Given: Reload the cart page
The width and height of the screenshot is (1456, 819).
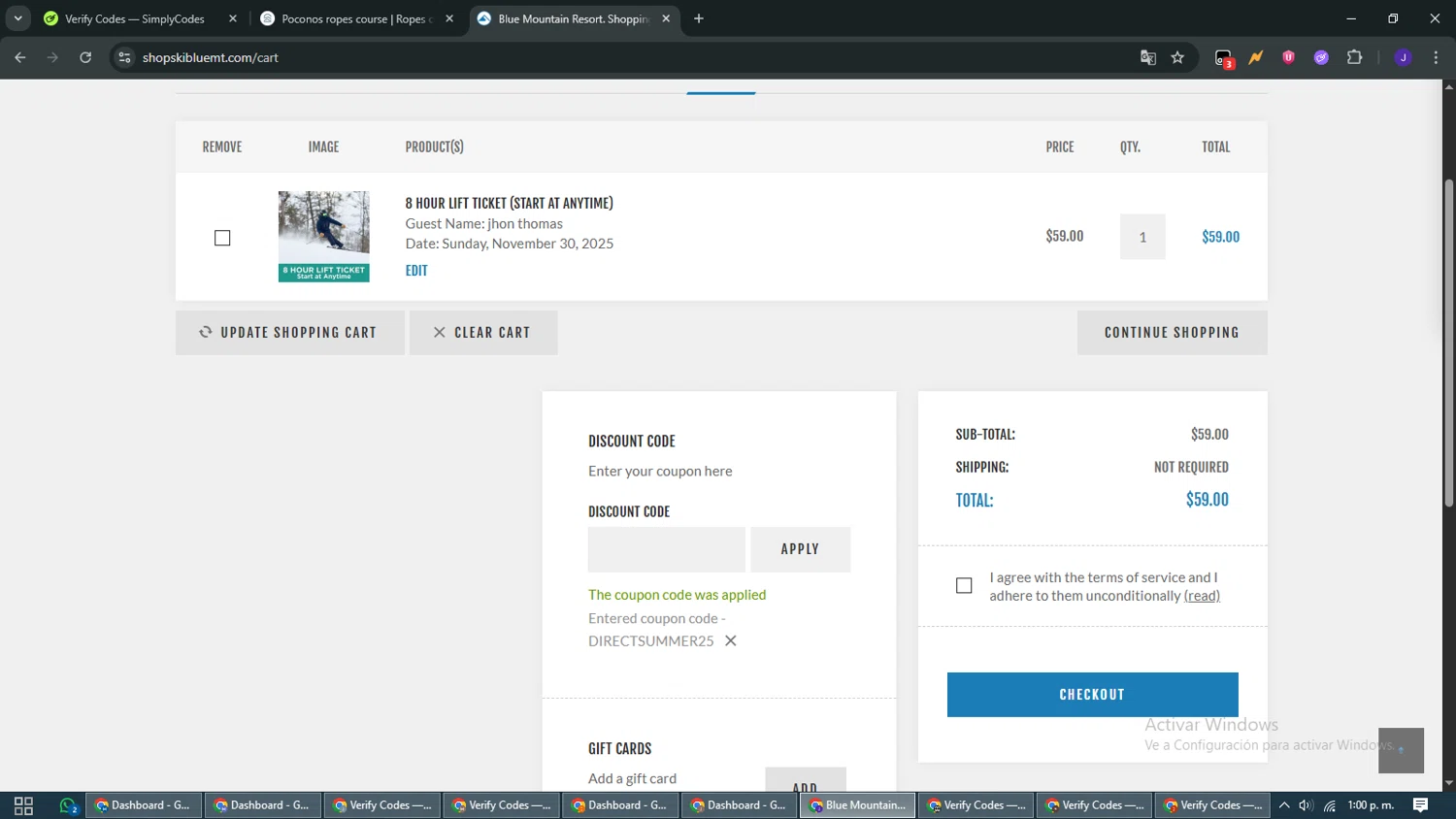Looking at the screenshot, I should pyautogui.click(x=85, y=57).
